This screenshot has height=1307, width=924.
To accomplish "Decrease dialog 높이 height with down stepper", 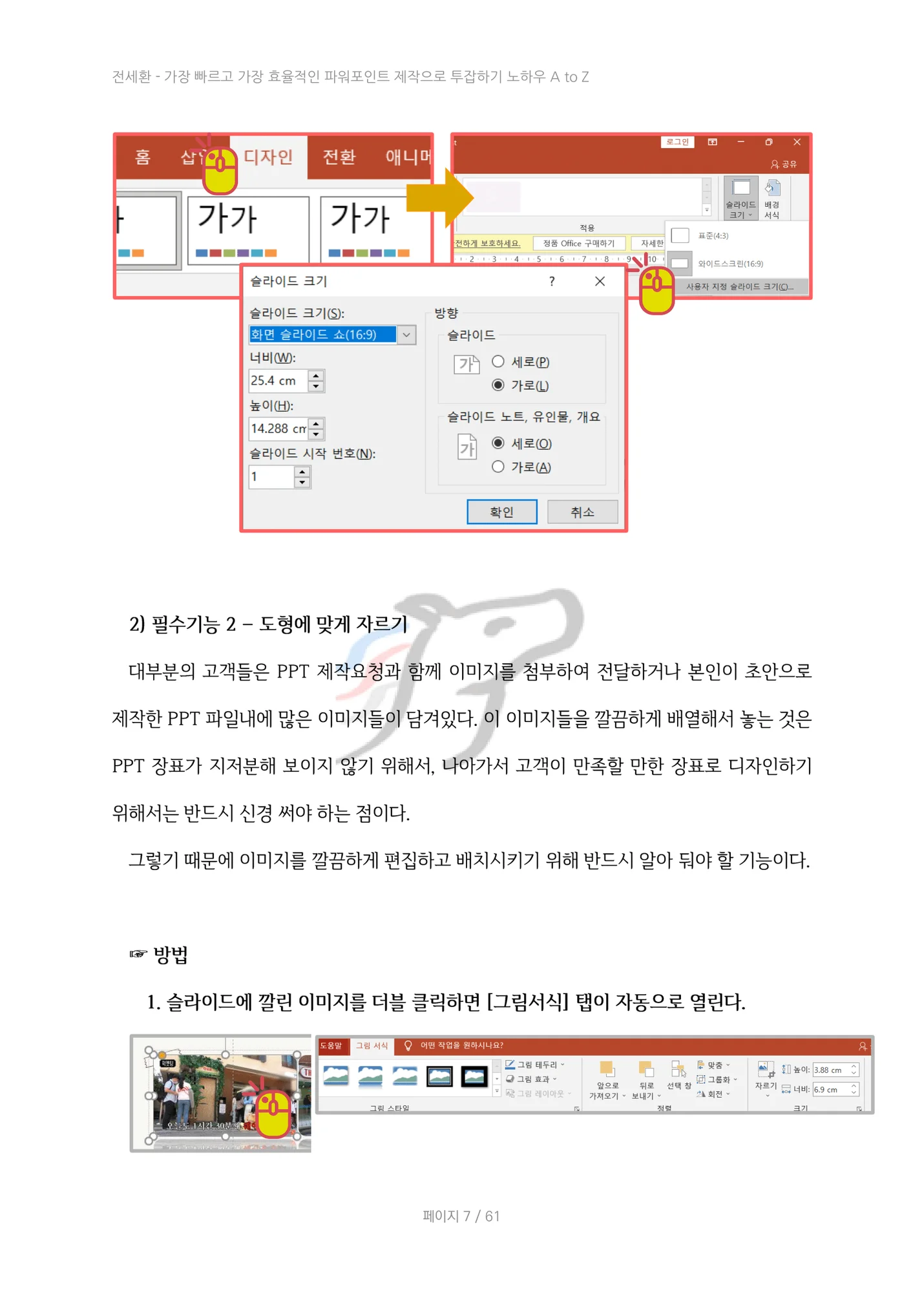I will [x=315, y=434].
